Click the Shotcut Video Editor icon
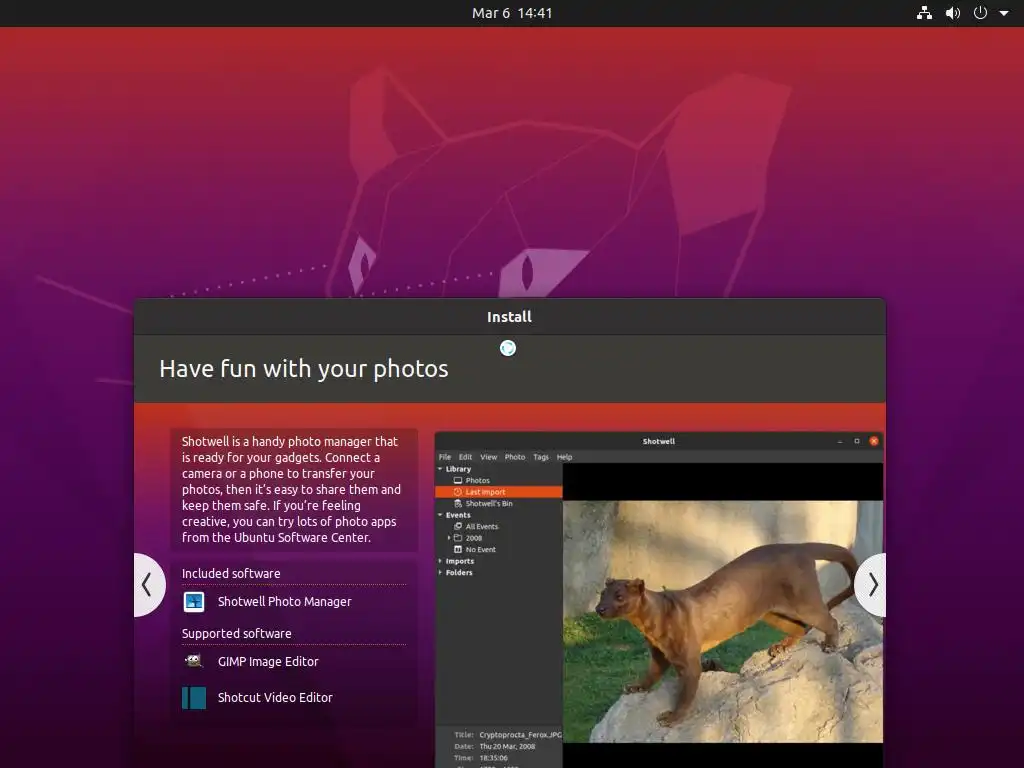The width and height of the screenshot is (1024, 768). pyautogui.click(x=194, y=697)
